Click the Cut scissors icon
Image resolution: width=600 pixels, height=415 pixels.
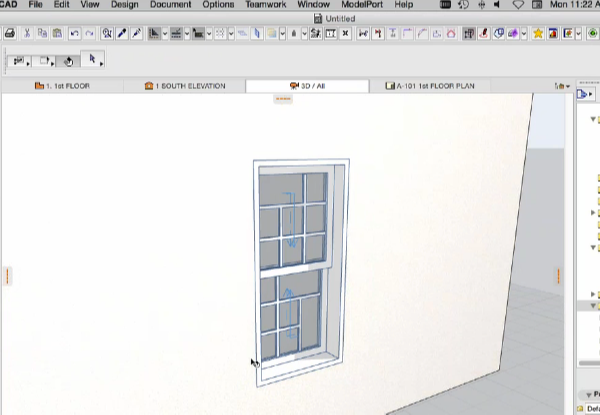[x=27, y=34]
